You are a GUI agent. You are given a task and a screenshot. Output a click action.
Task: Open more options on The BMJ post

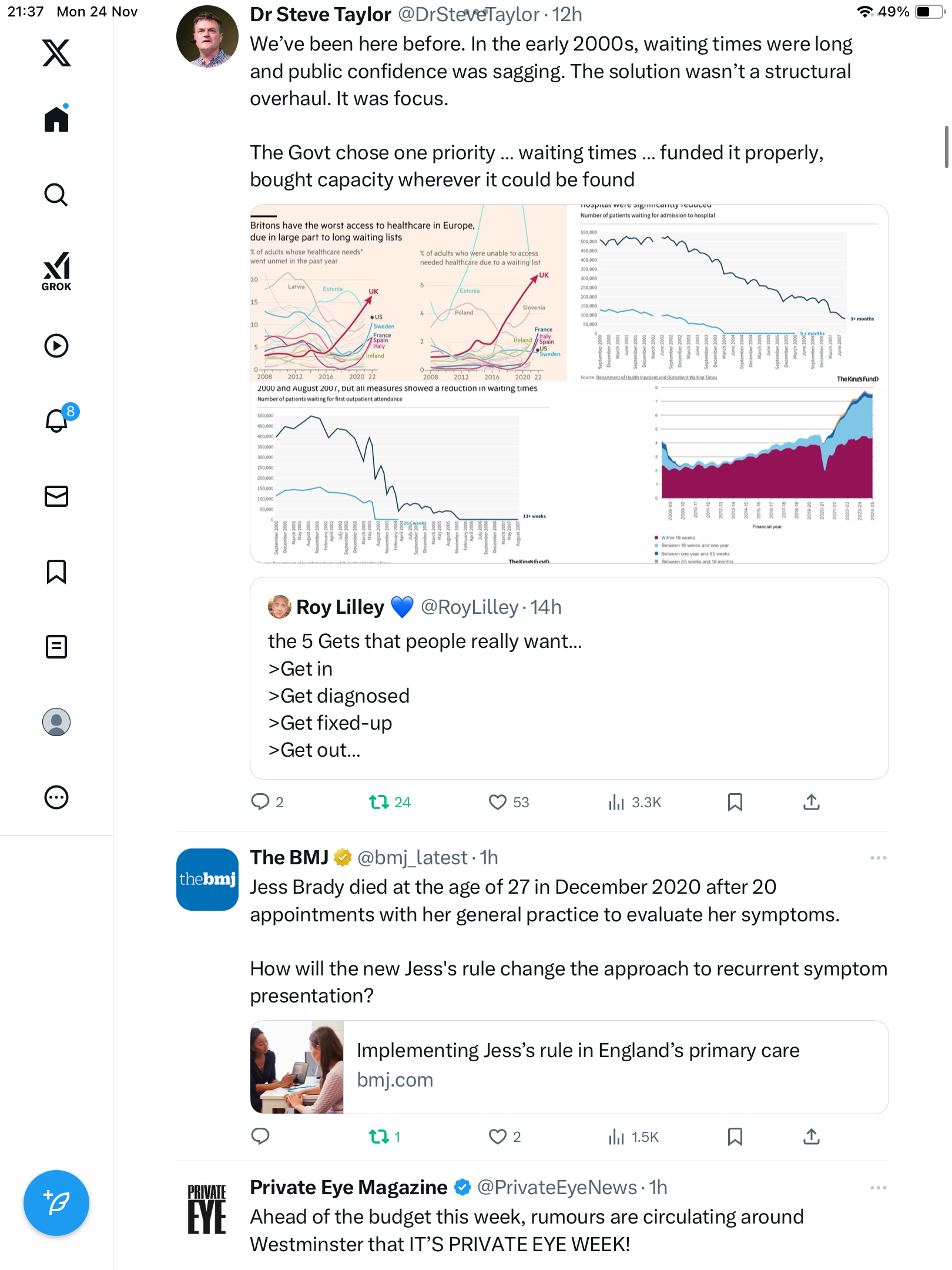878,858
